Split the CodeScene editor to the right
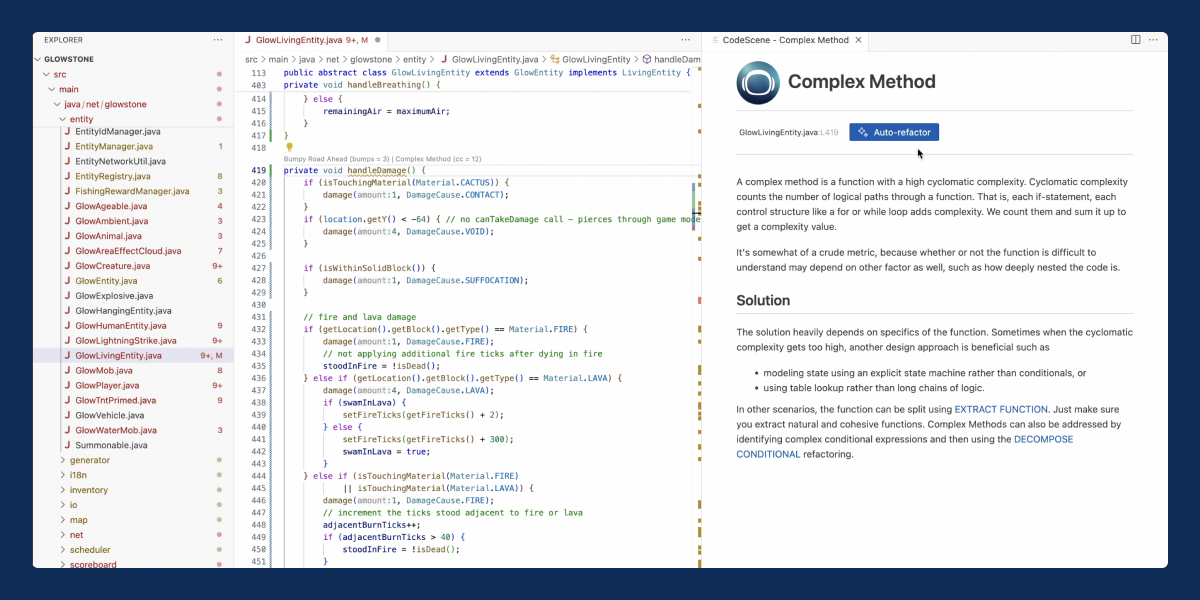1200x600 pixels. pyautogui.click(x=1136, y=40)
